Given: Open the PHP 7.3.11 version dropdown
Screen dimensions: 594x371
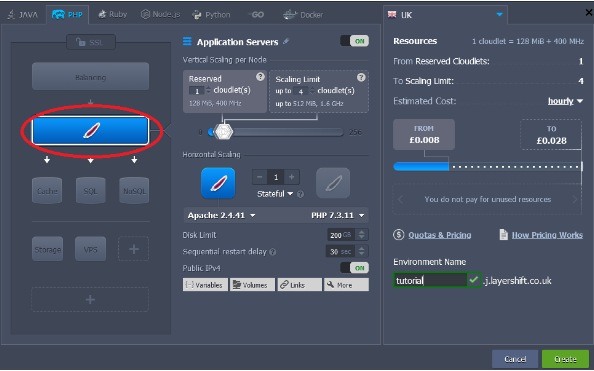Looking at the screenshot, I should coord(338,215).
